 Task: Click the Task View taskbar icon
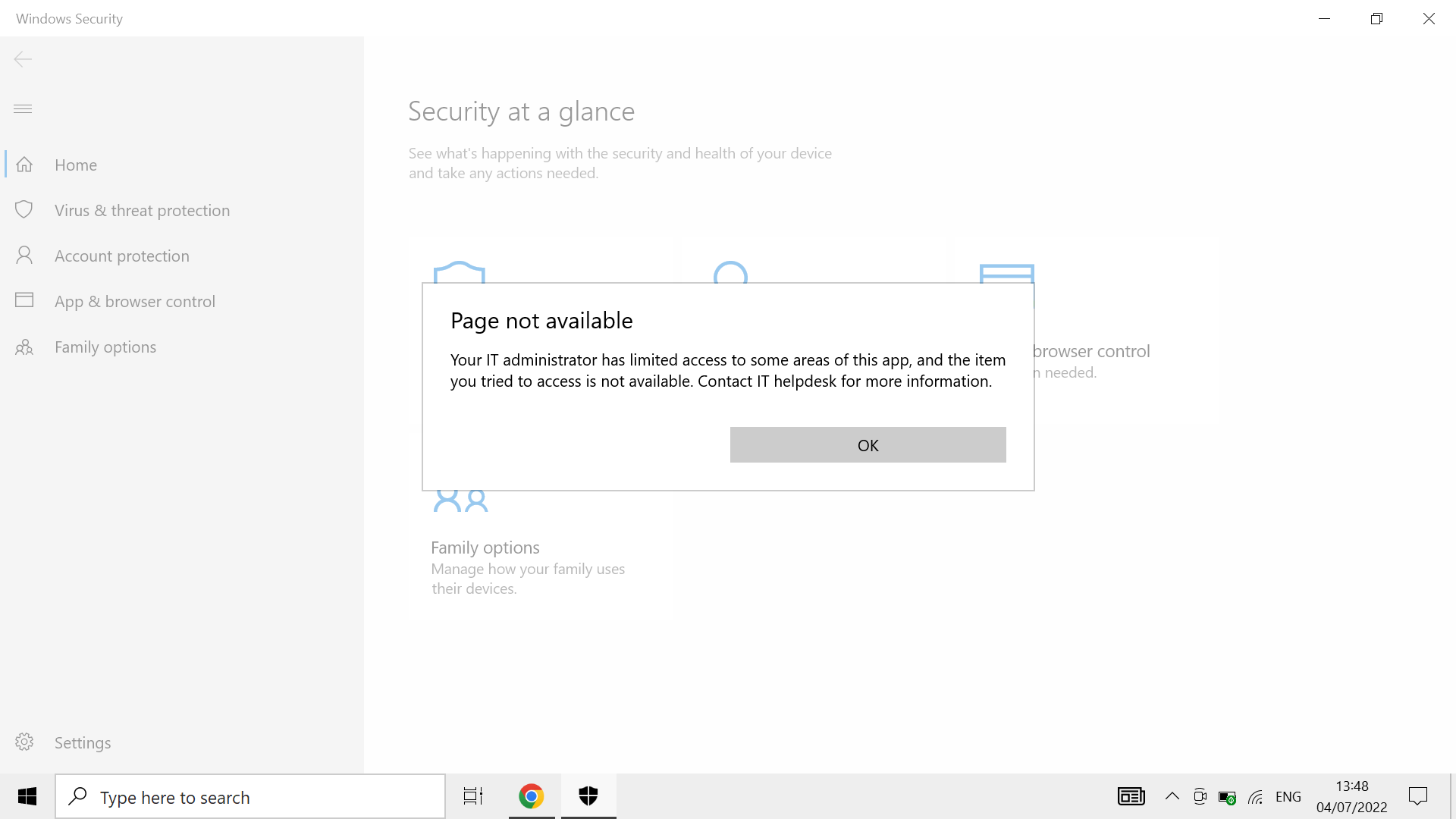(473, 796)
